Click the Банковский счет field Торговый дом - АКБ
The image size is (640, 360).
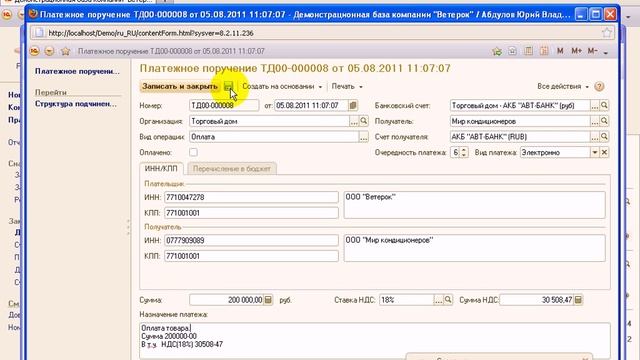click(520, 105)
